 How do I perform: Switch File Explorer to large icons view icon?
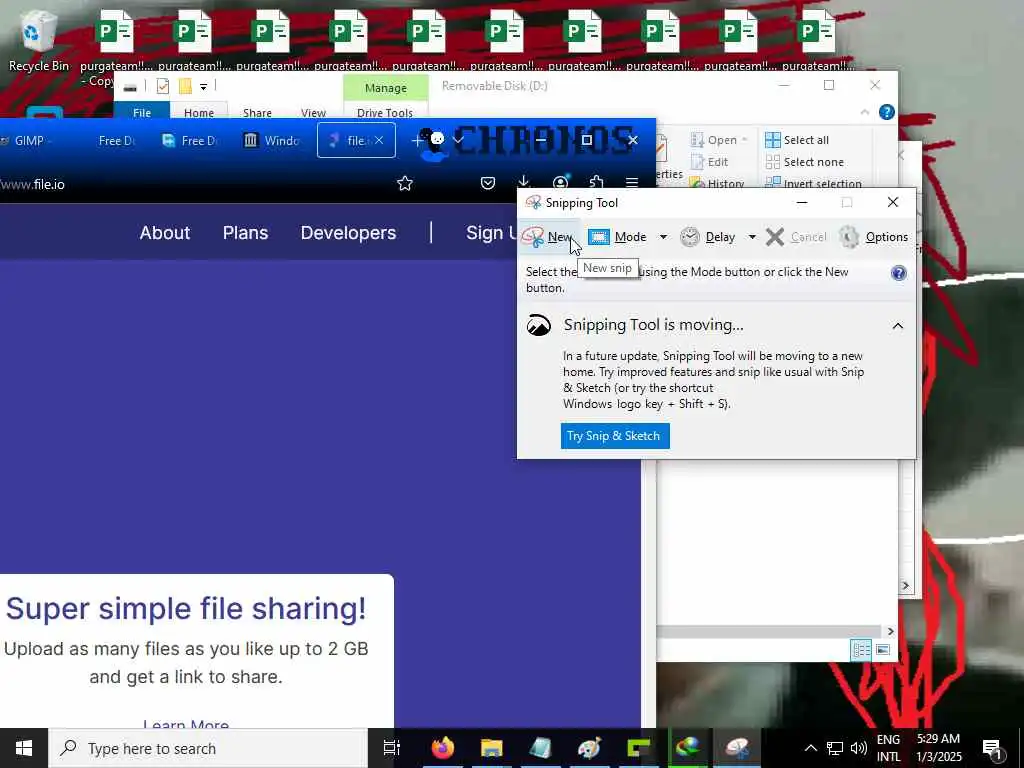coord(883,650)
